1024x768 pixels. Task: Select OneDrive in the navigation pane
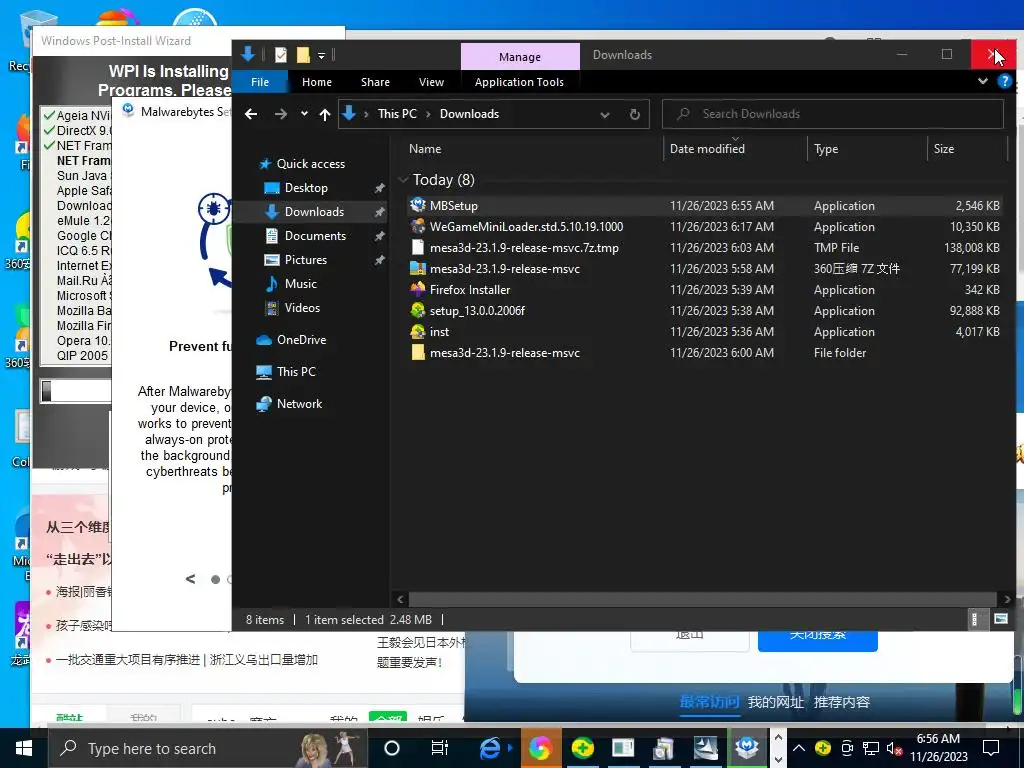click(300, 340)
